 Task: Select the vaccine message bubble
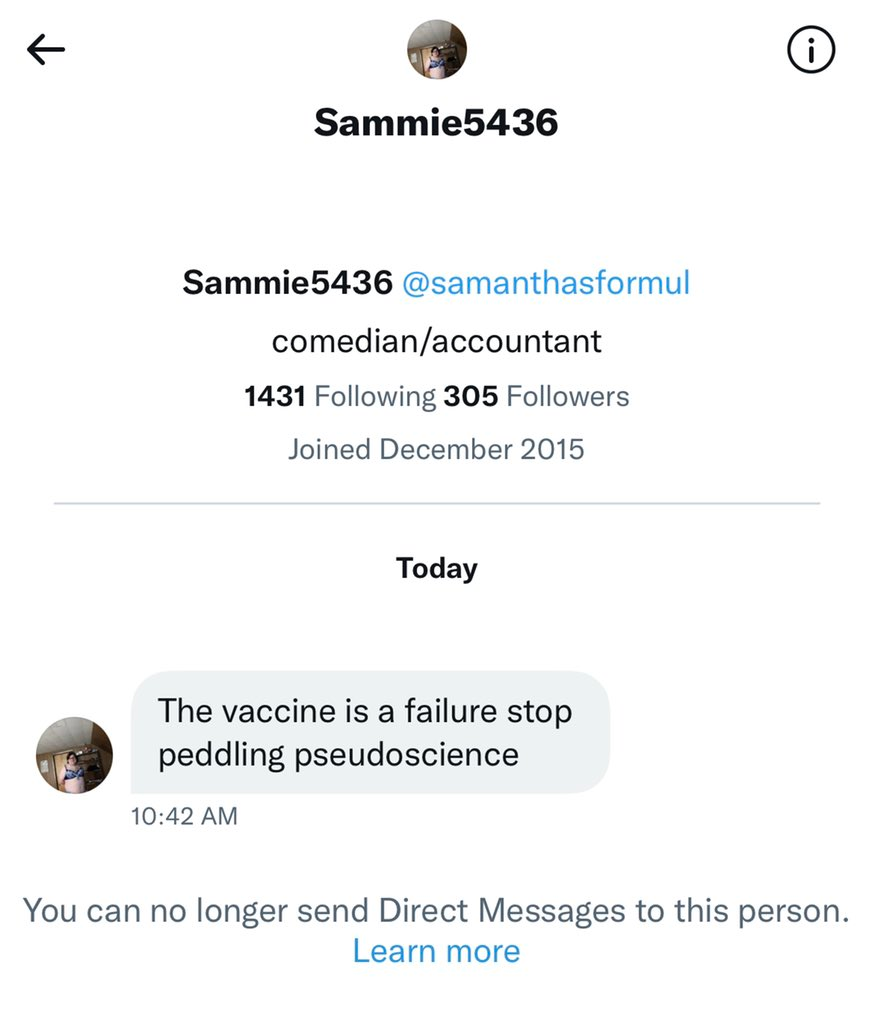pyautogui.click(x=370, y=732)
